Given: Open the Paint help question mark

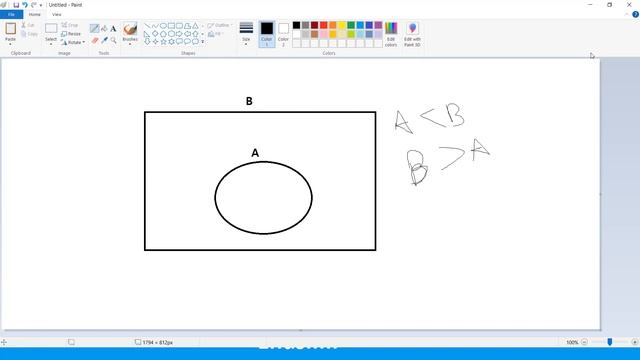Looking at the screenshot, I should point(635,14).
